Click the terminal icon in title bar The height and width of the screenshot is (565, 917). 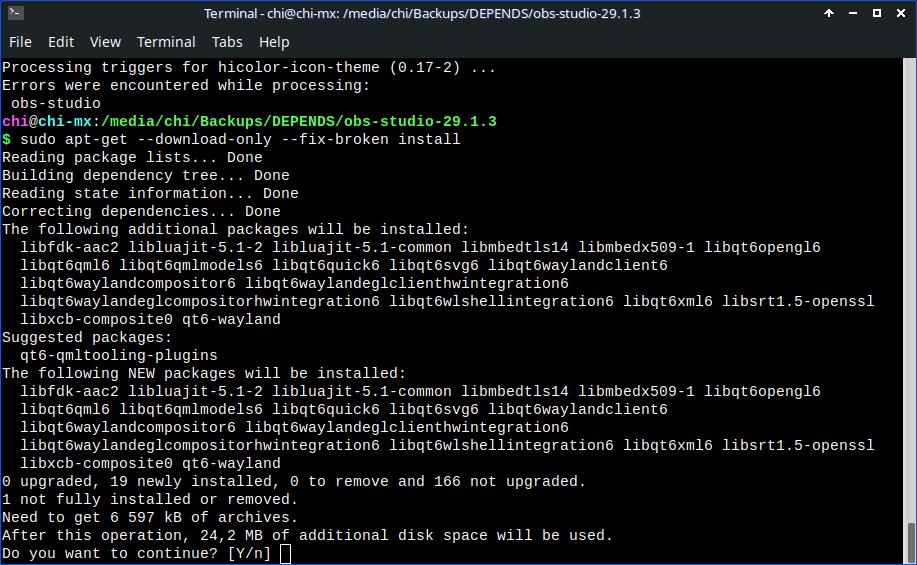tap(16, 13)
